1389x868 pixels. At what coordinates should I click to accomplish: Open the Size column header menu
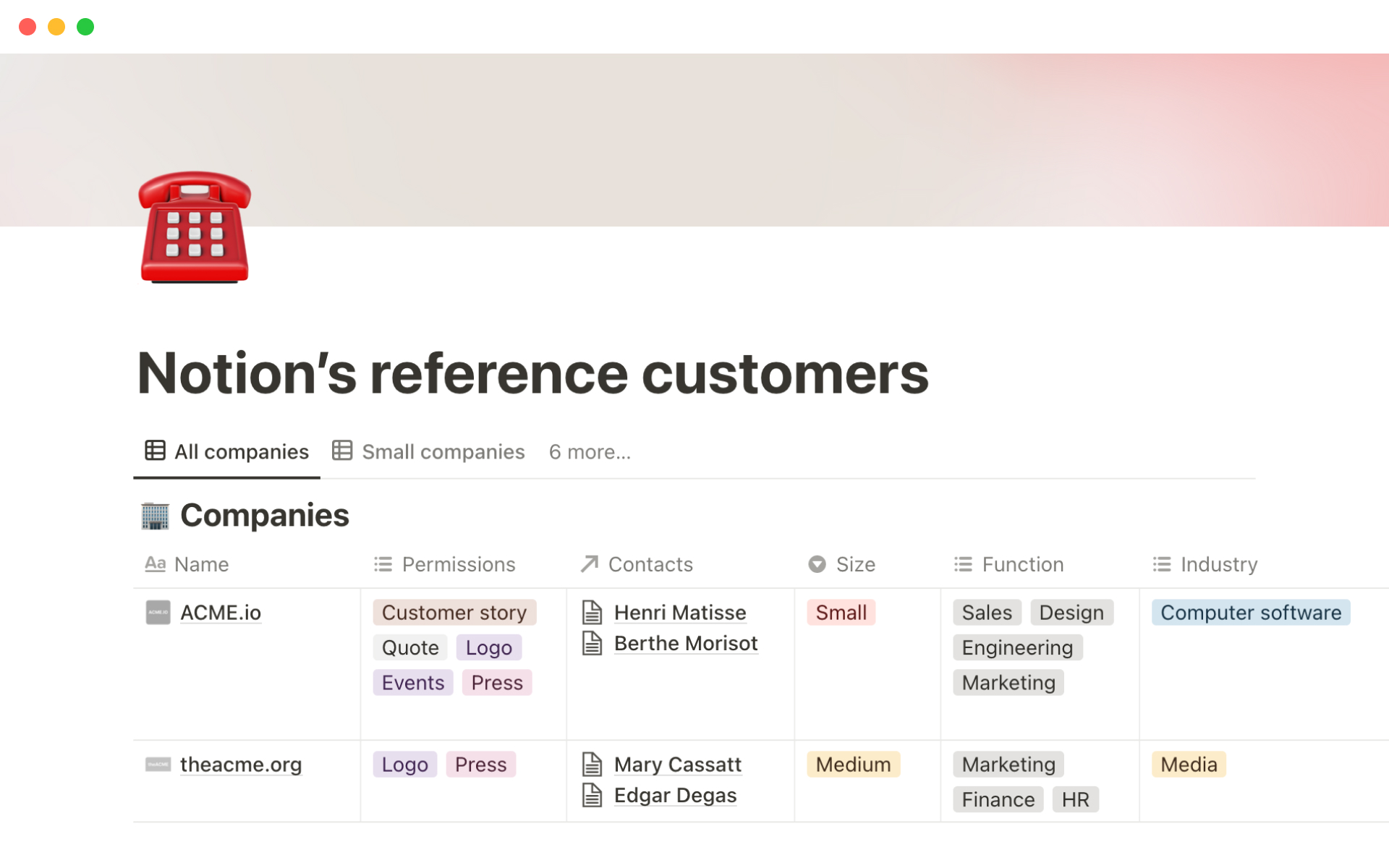tap(855, 564)
